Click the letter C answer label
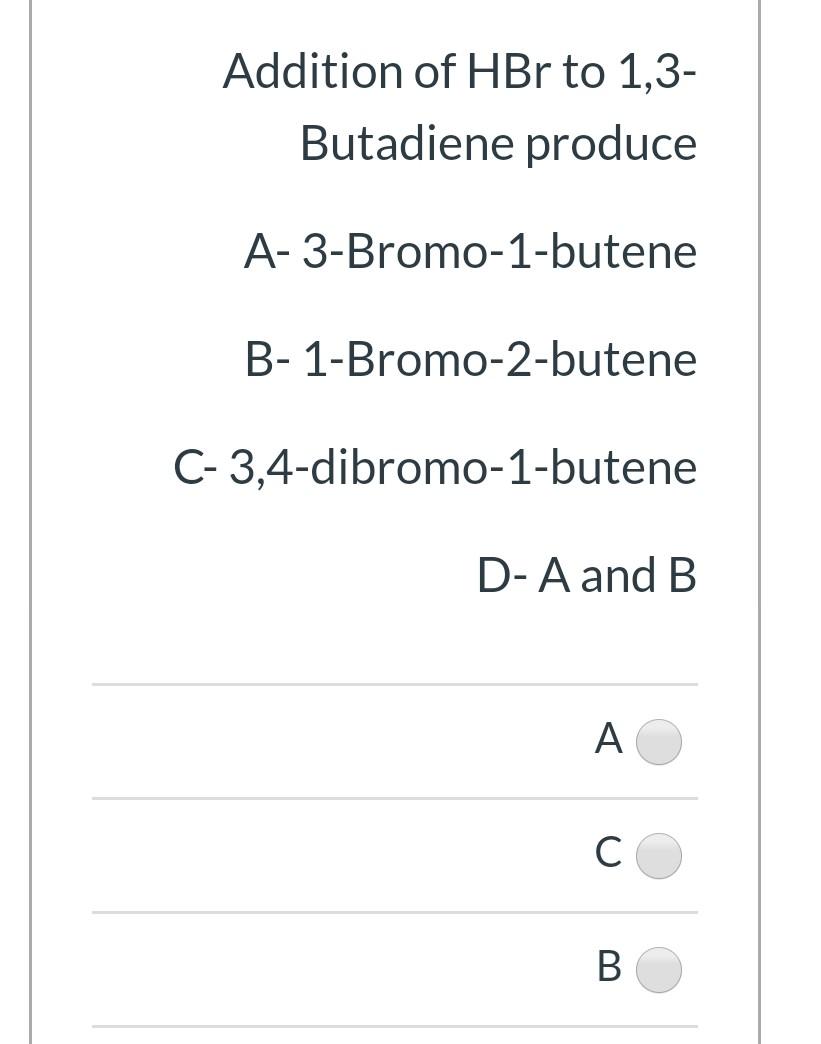821x1044 pixels. click(x=609, y=853)
